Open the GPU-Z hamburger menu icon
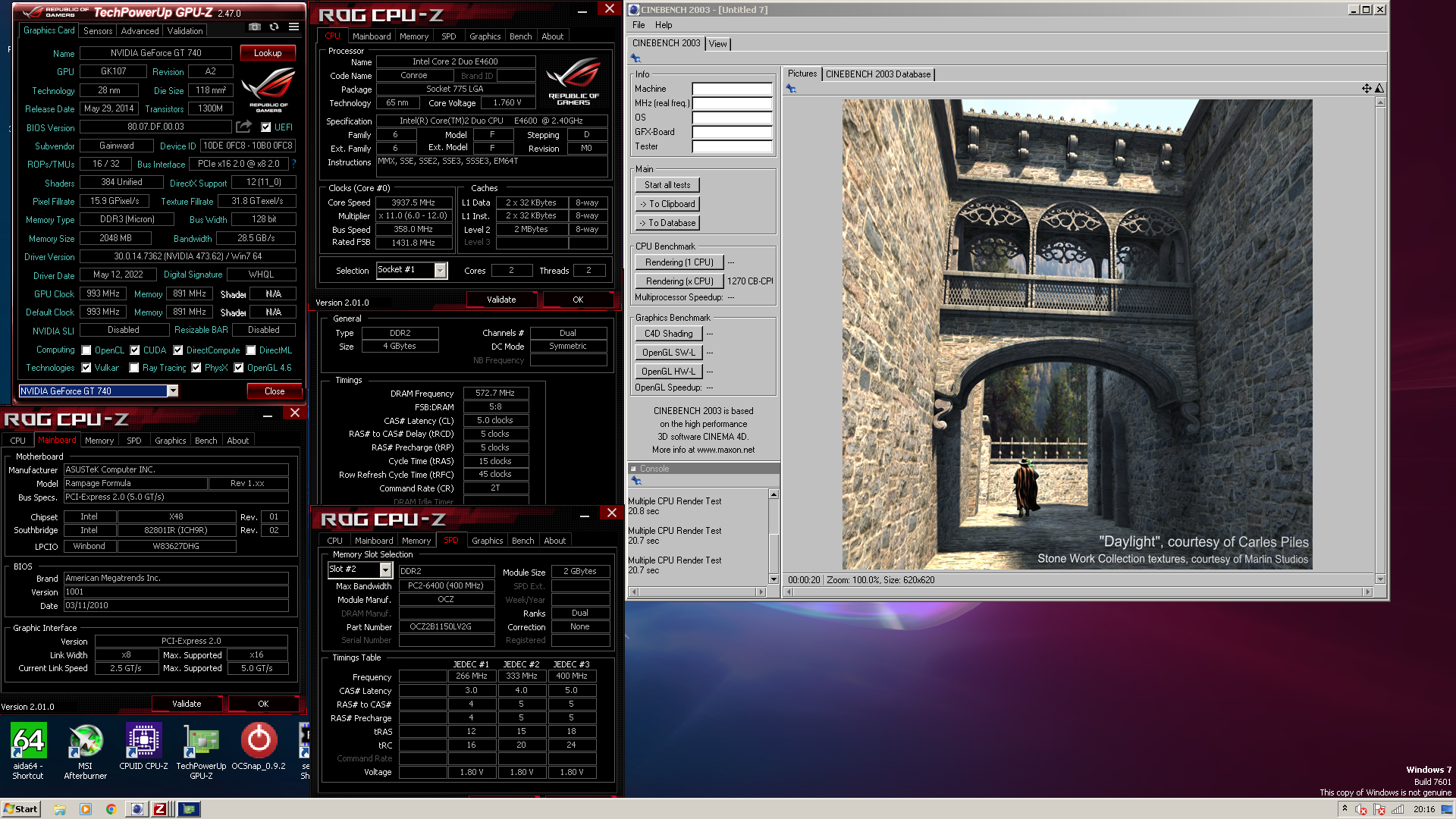The width and height of the screenshot is (1456, 819). click(x=293, y=27)
